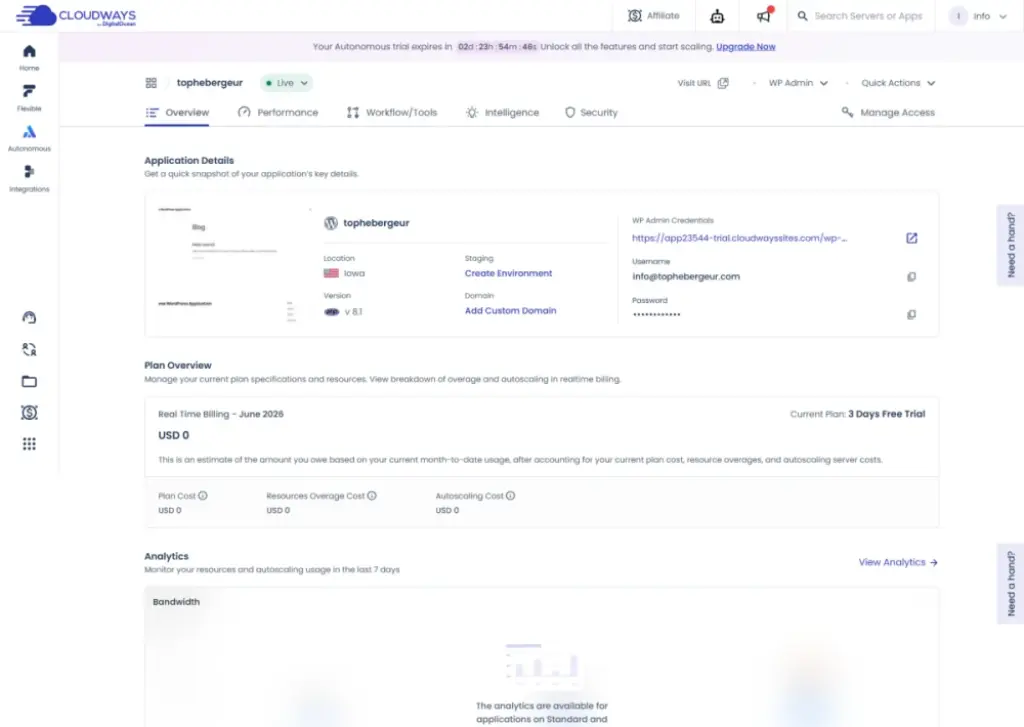
Task: Click the Cloudways logo
Action: click(x=76, y=16)
